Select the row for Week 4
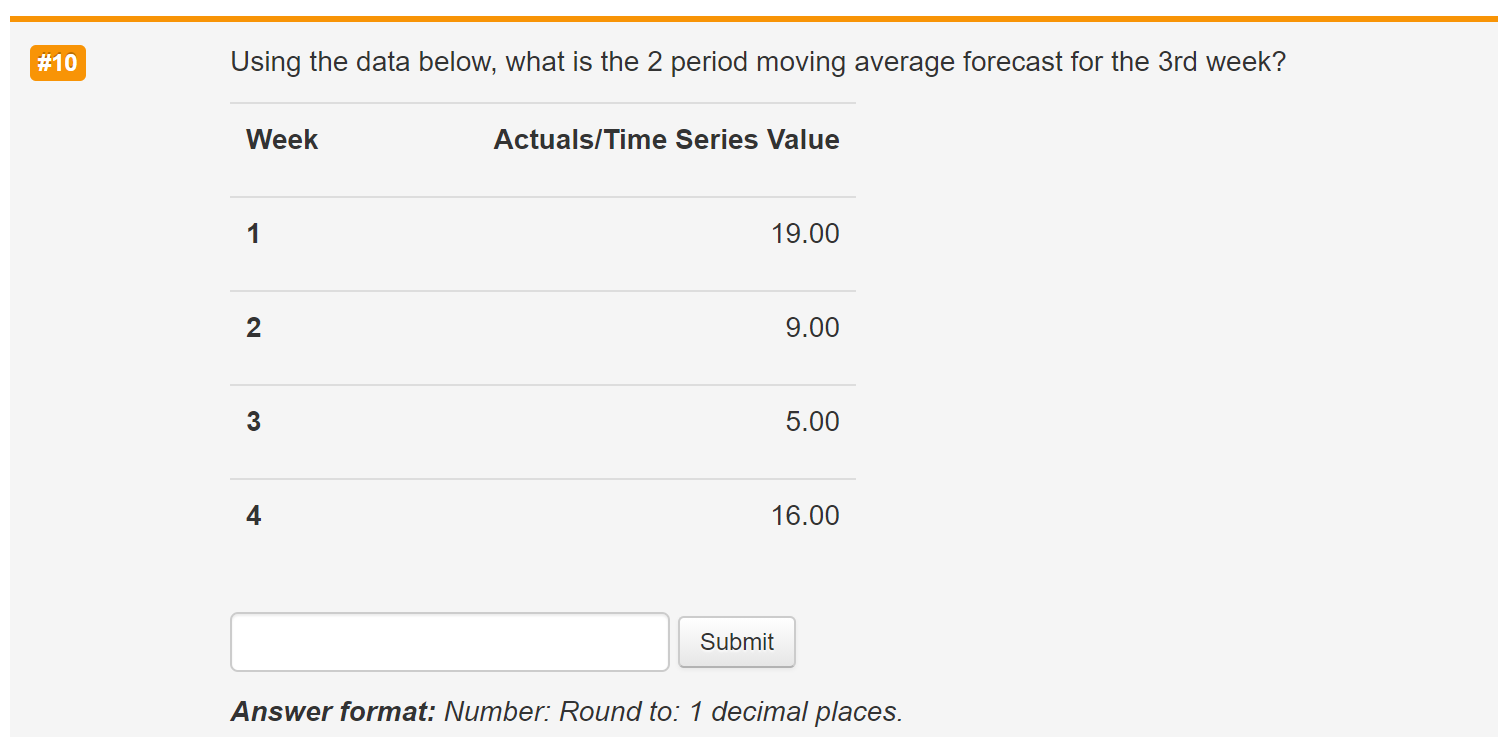This screenshot has width=1498, height=737. coord(543,515)
